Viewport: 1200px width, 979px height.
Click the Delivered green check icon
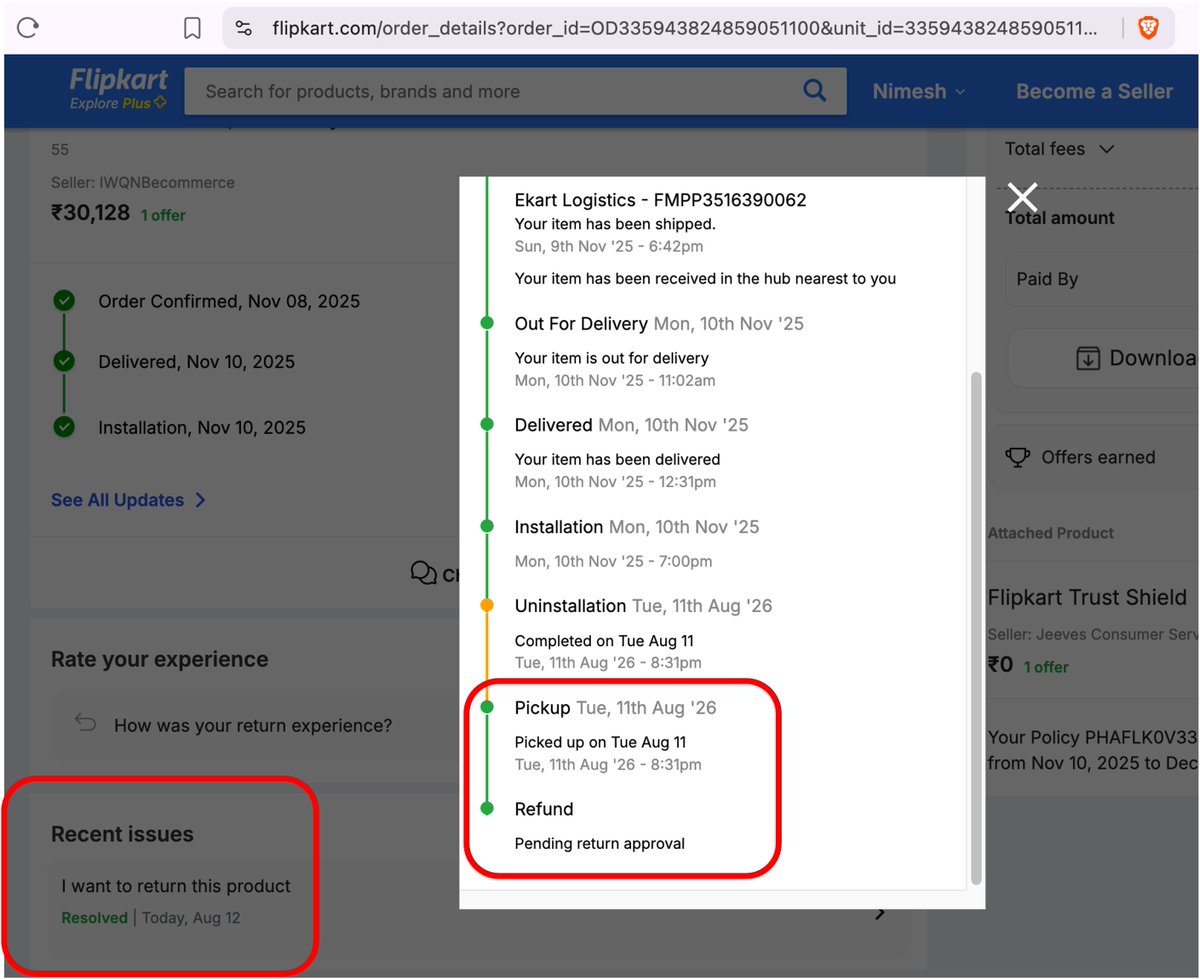click(x=64, y=362)
